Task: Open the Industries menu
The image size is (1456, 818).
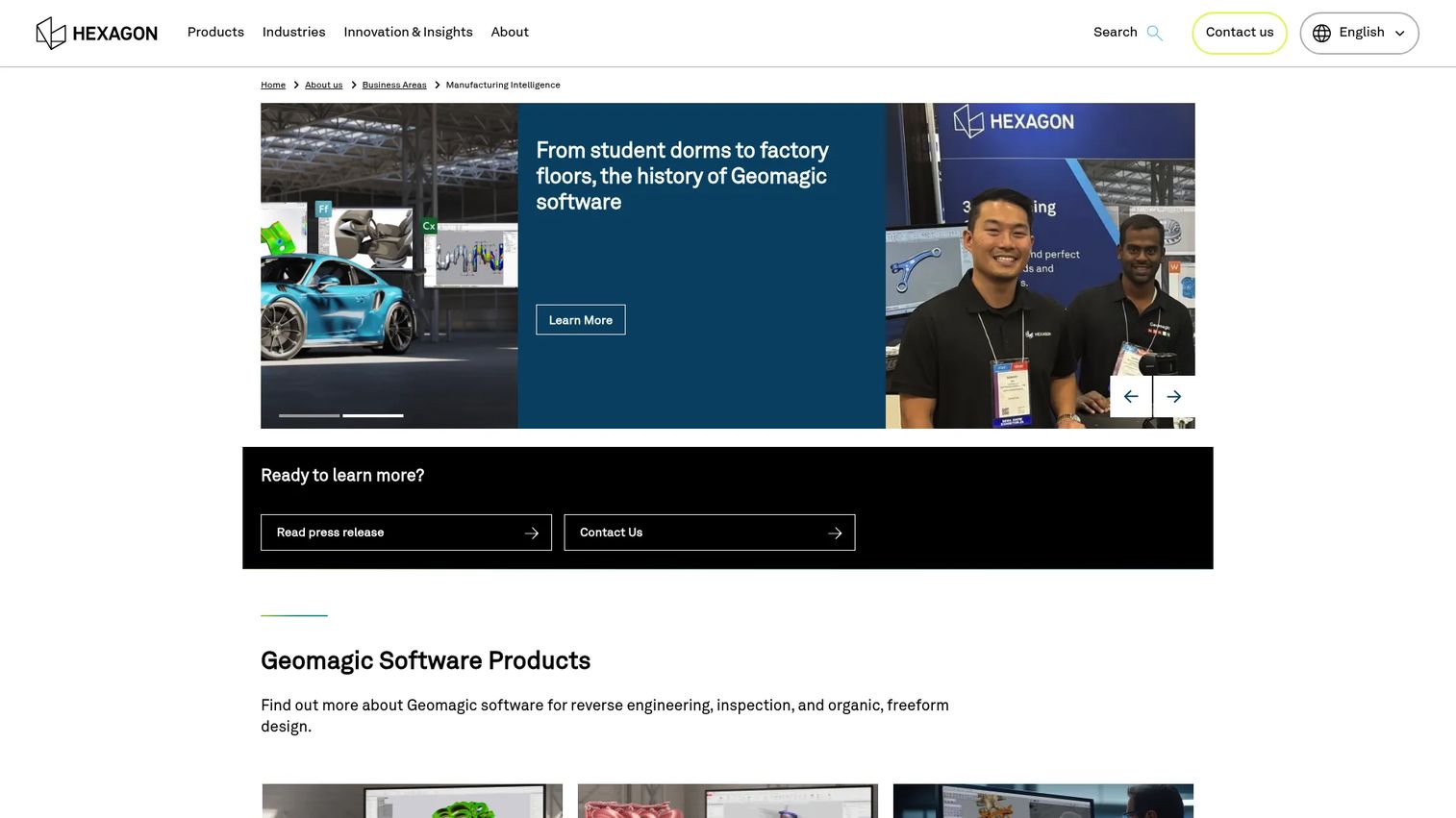Action: (x=294, y=32)
